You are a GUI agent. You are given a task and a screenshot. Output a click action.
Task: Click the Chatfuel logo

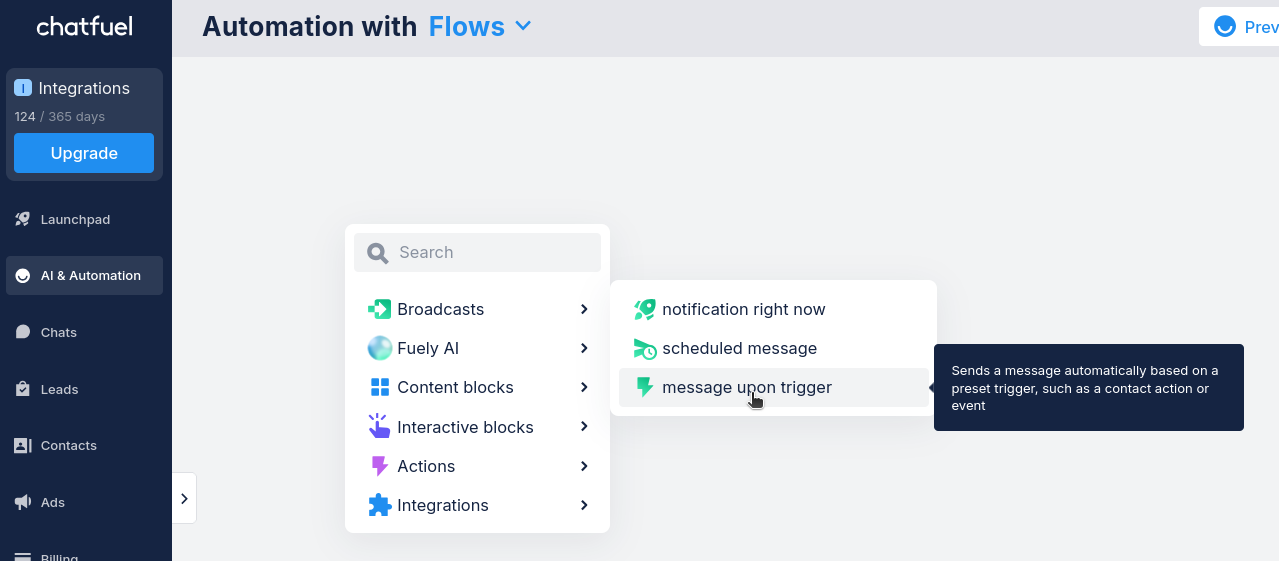point(84,27)
